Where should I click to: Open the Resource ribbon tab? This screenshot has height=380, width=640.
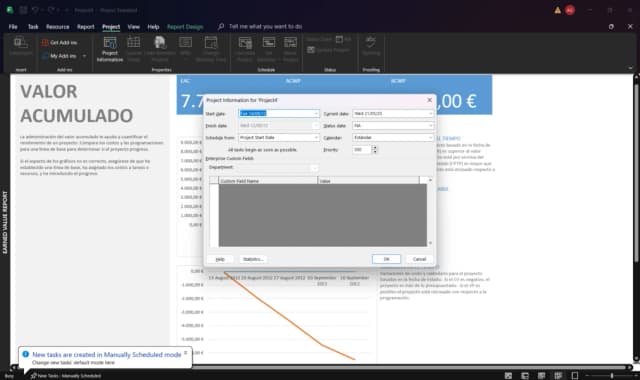58,27
